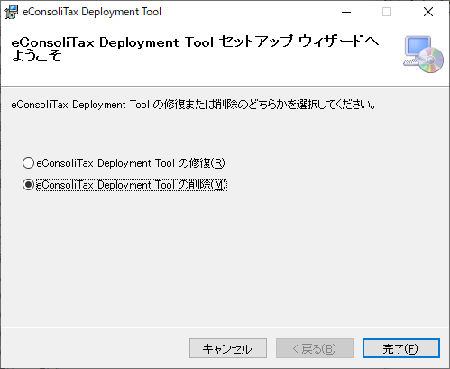Minimize the setup wizard window

coord(346,12)
